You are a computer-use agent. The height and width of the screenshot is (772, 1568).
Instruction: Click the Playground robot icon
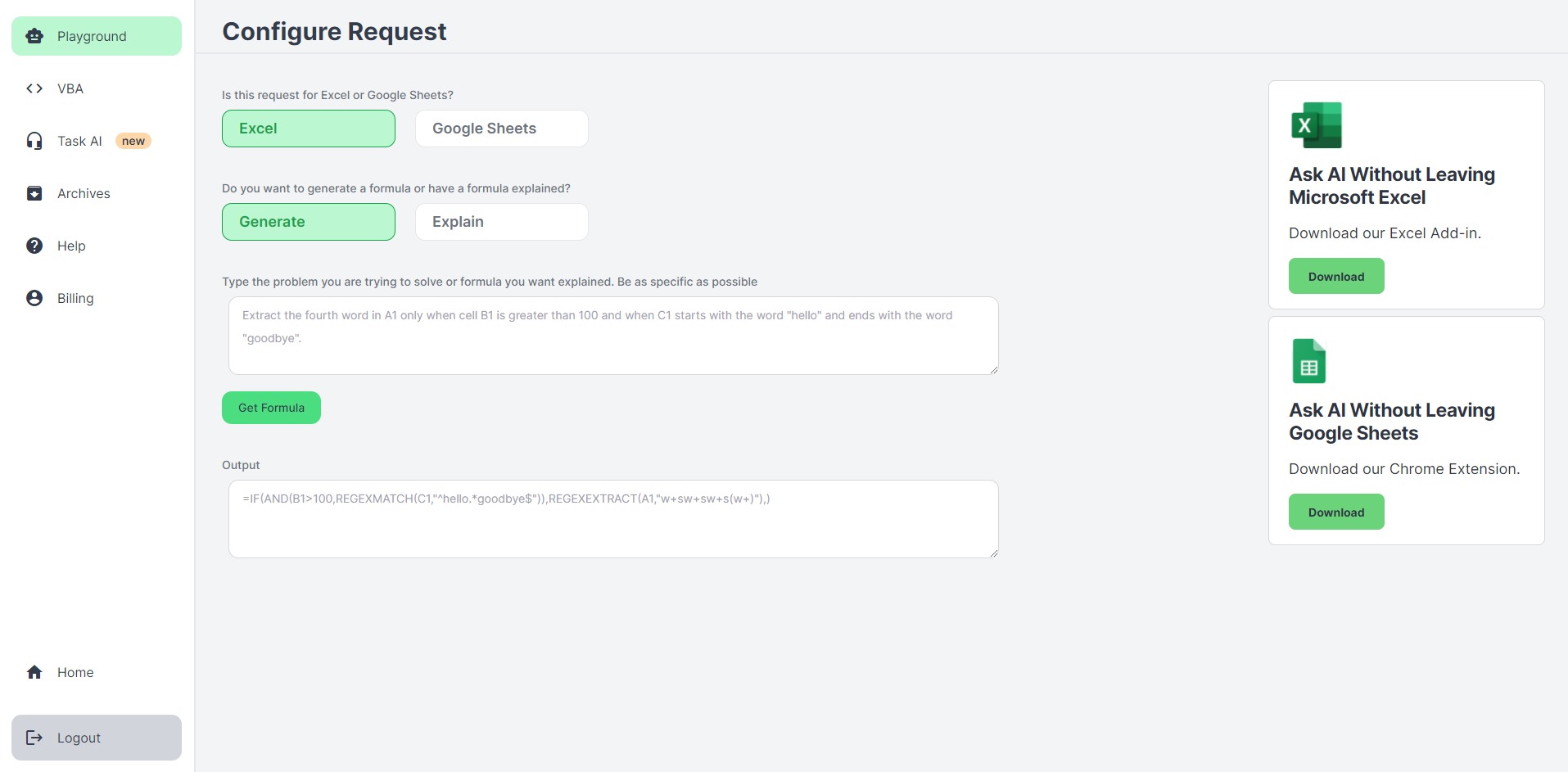point(34,36)
